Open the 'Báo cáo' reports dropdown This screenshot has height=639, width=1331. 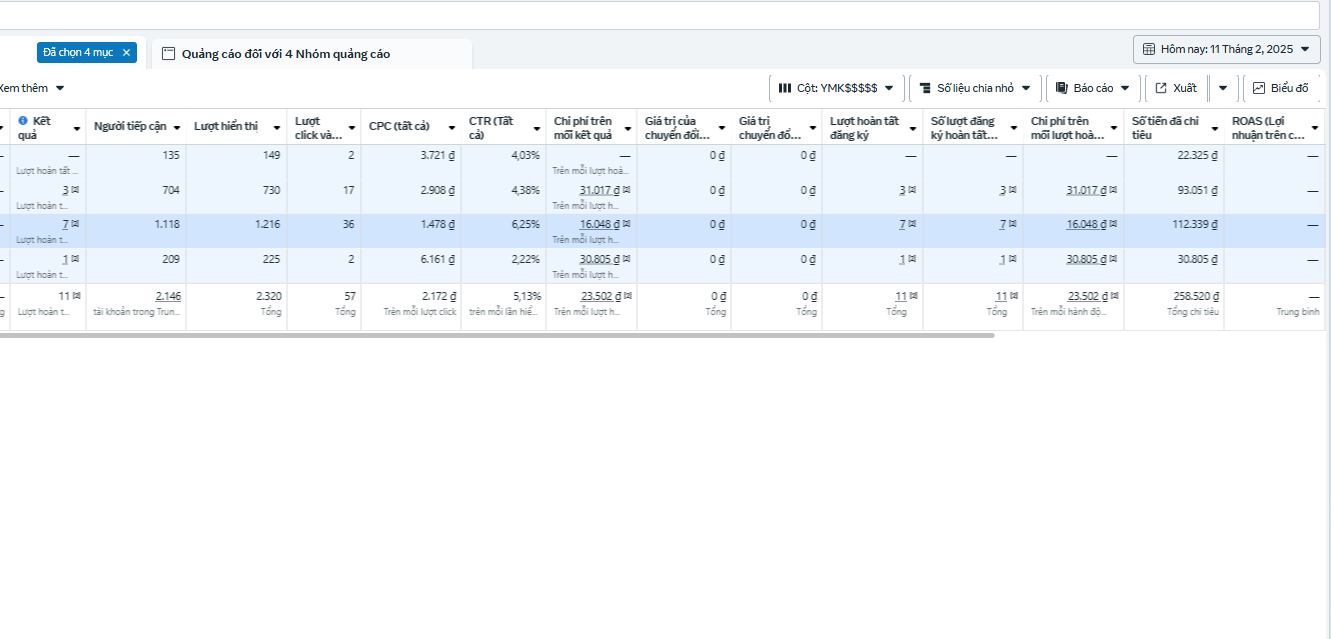coord(1093,88)
